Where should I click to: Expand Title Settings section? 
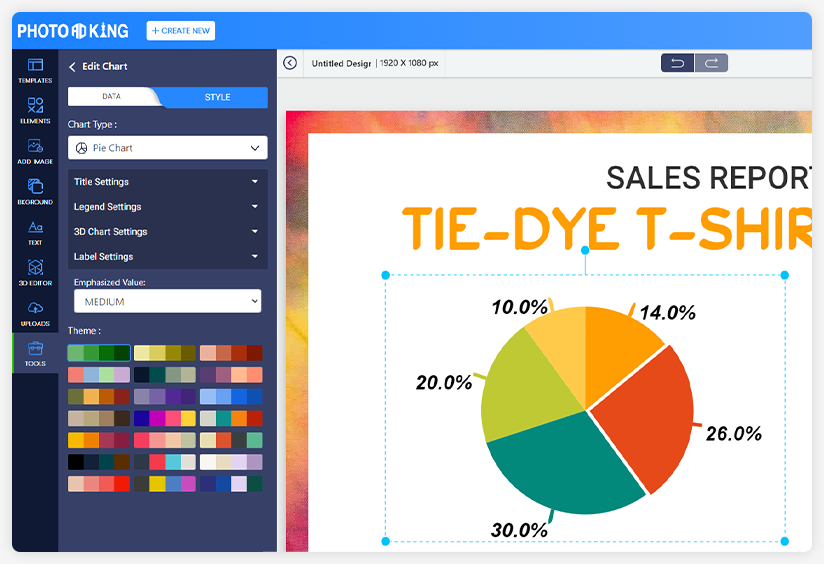click(x=167, y=182)
